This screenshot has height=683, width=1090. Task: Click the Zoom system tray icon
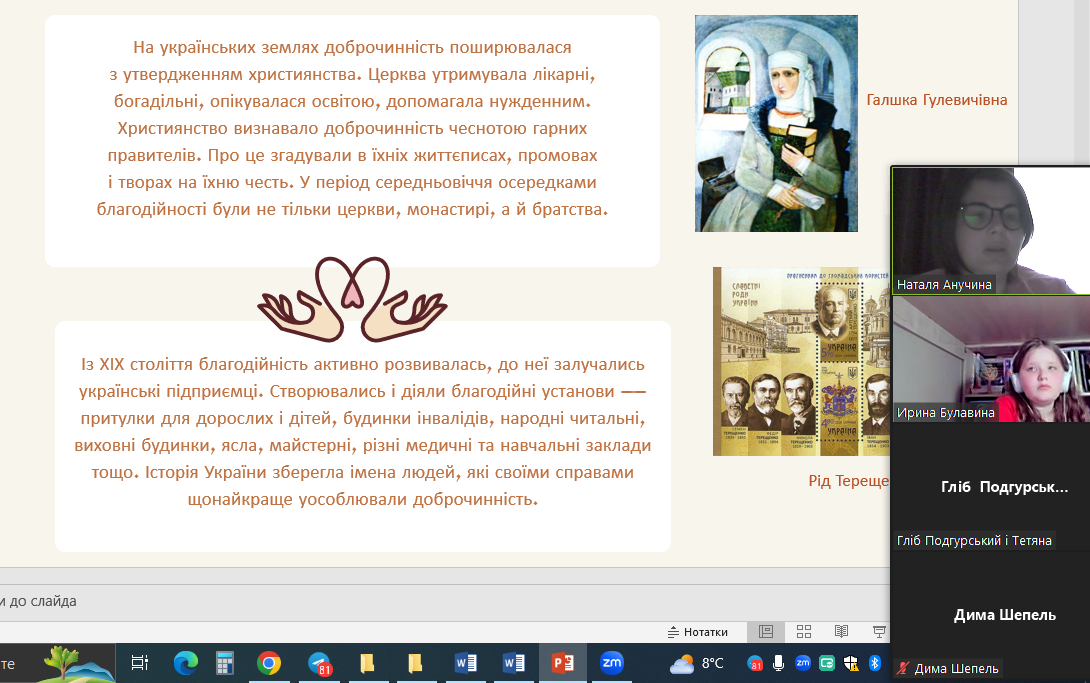803,663
